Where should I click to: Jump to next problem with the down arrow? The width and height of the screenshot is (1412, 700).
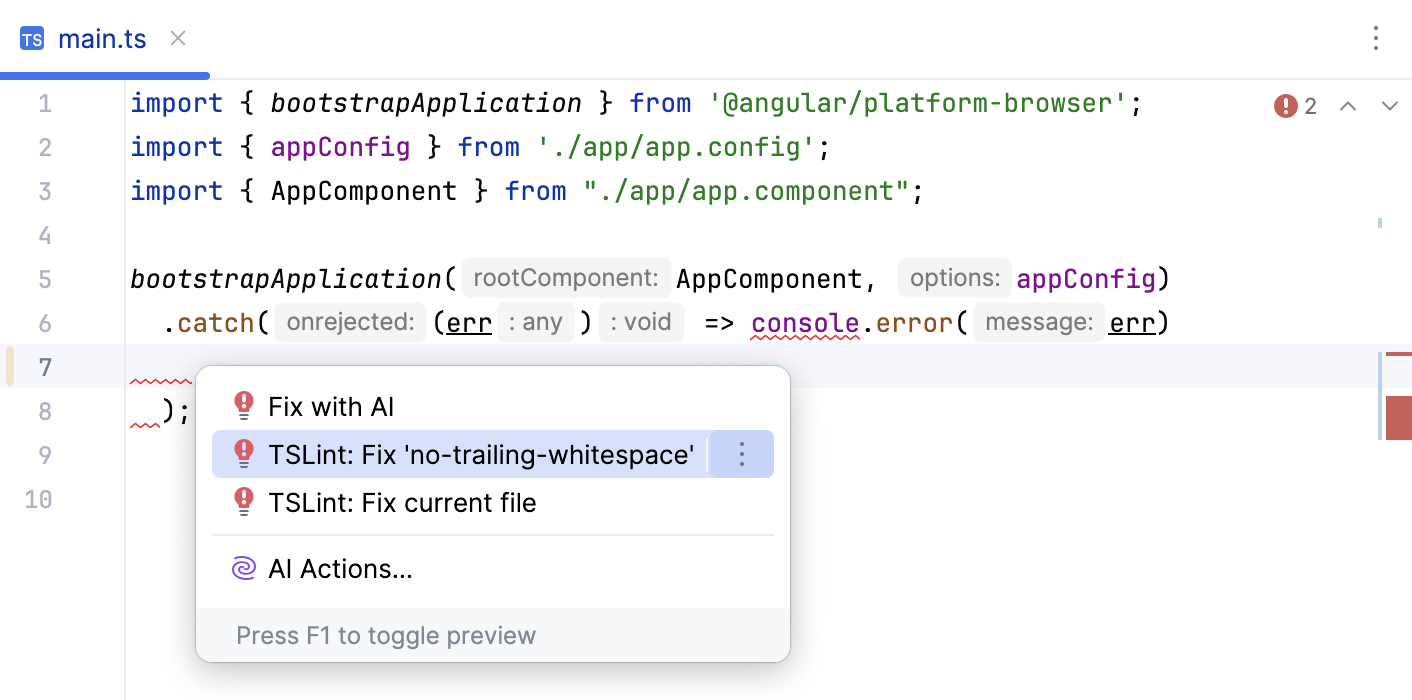tap(1390, 105)
